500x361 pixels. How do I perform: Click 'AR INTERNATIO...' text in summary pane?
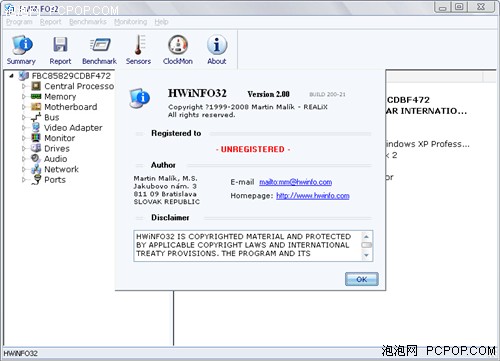pos(426,111)
